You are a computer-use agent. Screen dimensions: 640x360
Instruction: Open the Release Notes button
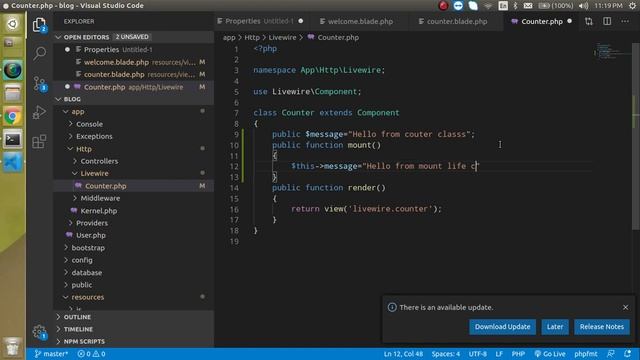602,327
